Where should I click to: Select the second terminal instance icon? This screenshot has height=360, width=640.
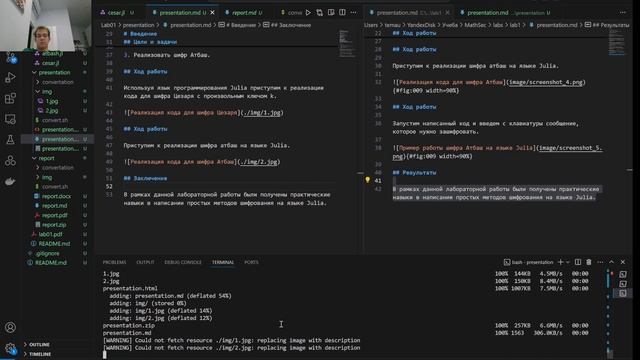click(623, 284)
